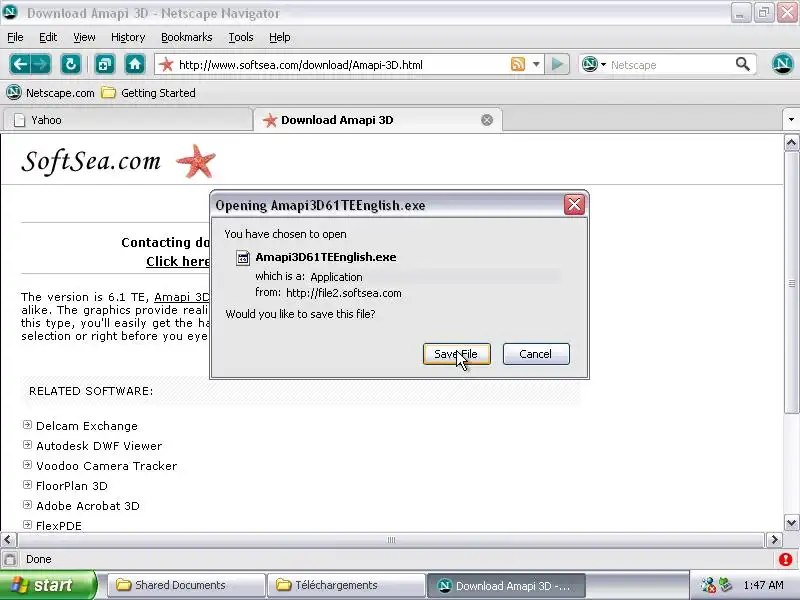This screenshot has width=800, height=600.
Task: Go to the home page icon
Action: 135,64
